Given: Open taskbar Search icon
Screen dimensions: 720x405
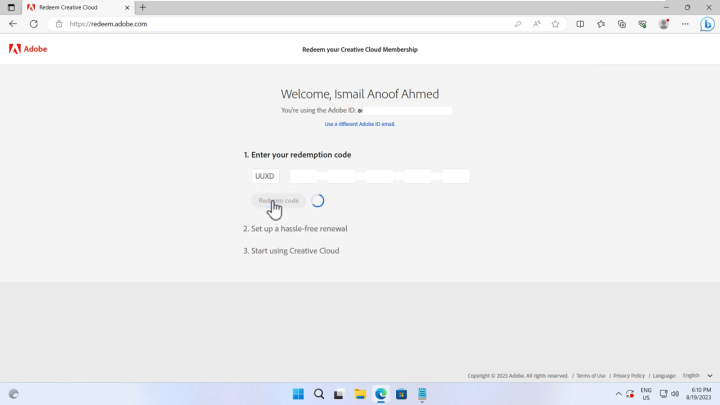Looking at the screenshot, I should tap(319, 394).
